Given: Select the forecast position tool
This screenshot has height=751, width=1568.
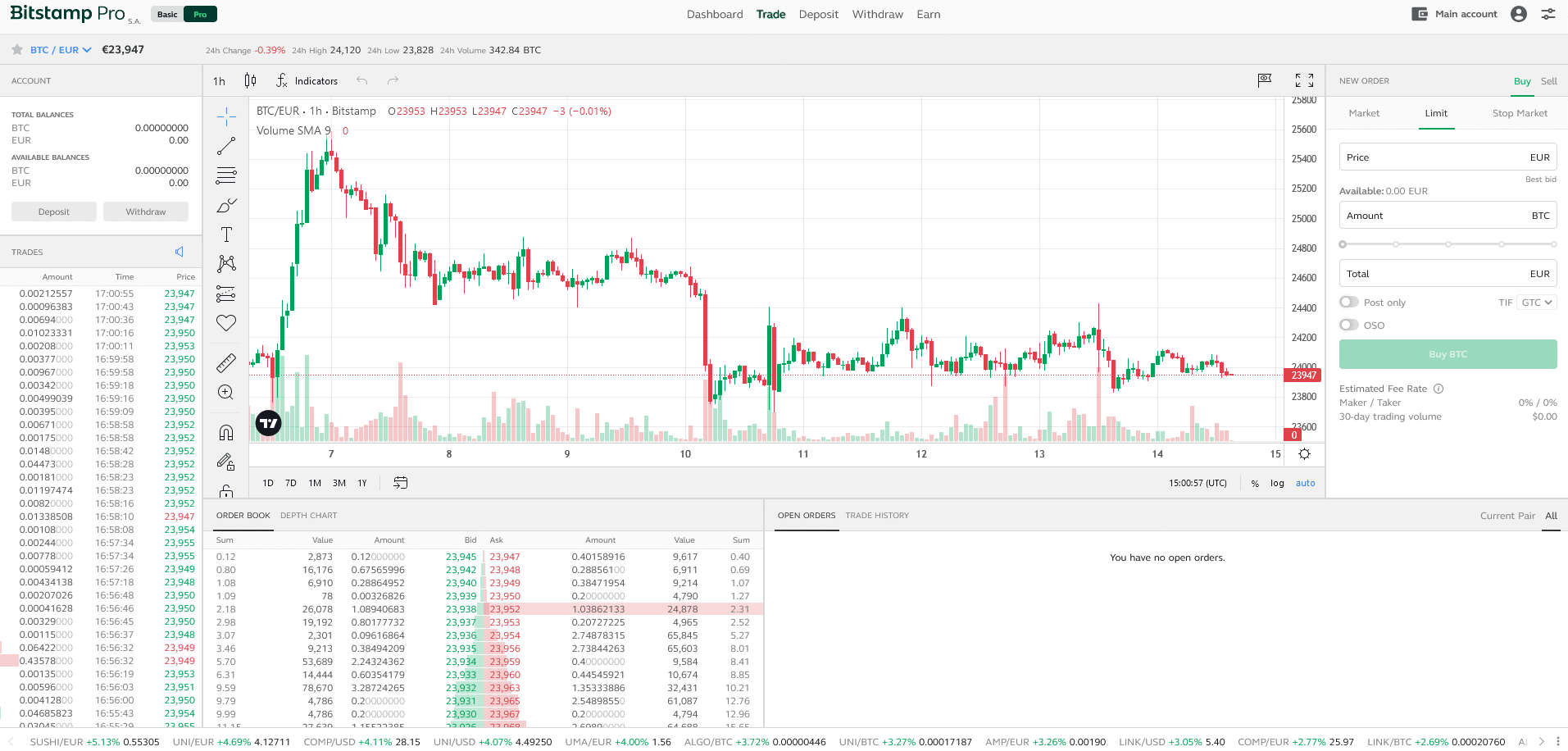Looking at the screenshot, I should pyautogui.click(x=226, y=294).
